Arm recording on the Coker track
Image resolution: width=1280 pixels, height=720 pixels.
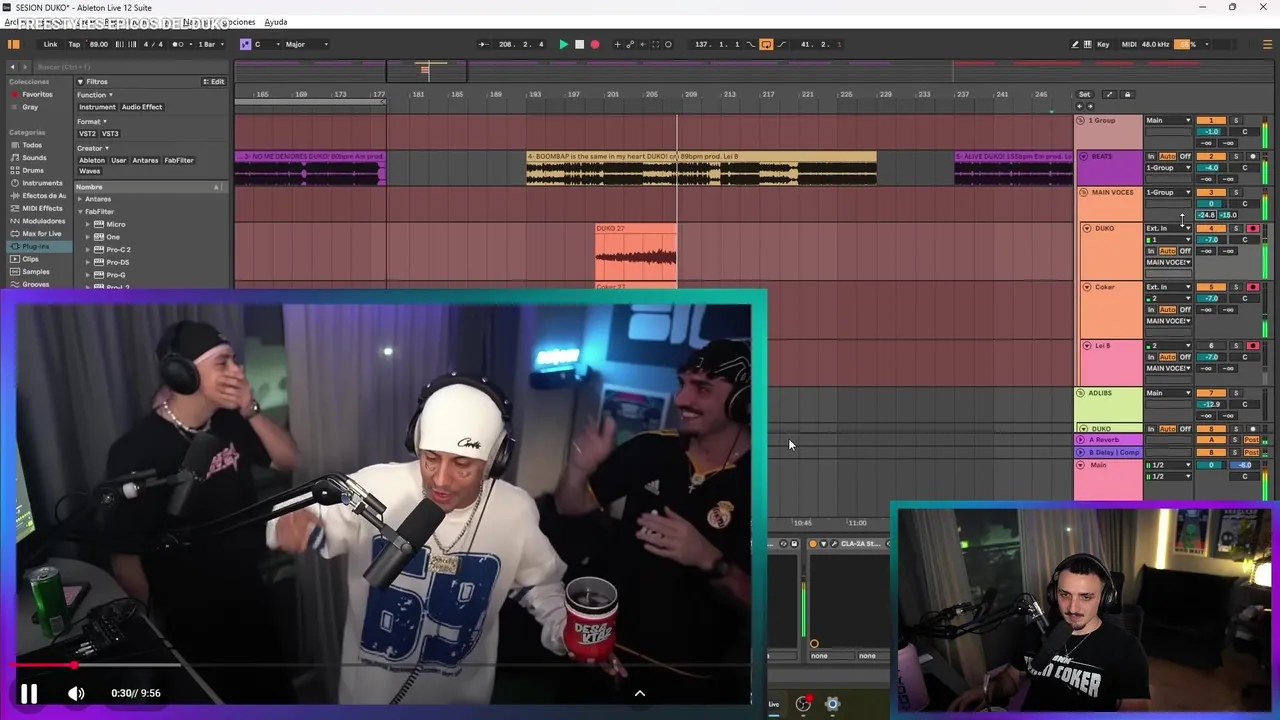coord(1253,287)
